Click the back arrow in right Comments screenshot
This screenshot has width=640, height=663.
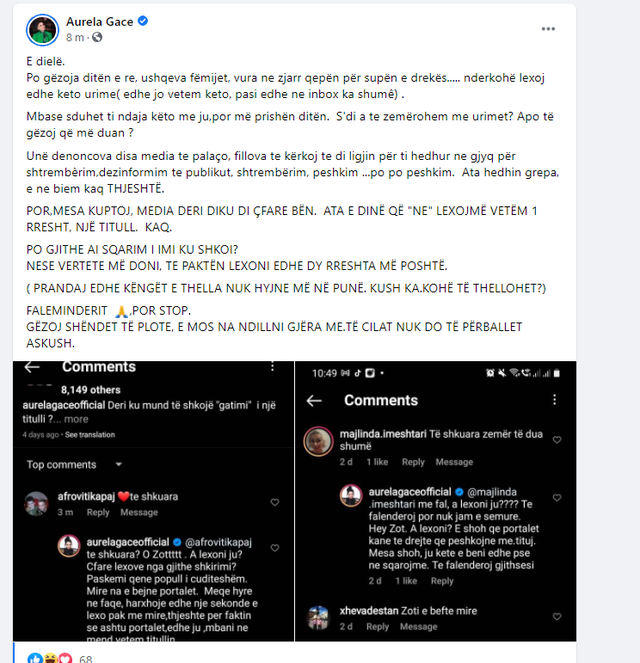pos(314,400)
